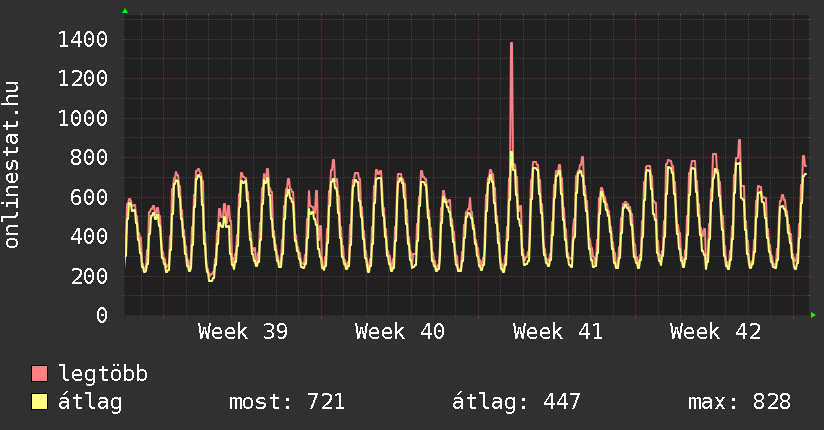Viewport: 824px width, 430px height.
Task: Click the 1000 y-axis label
Action: (x=83, y=118)
